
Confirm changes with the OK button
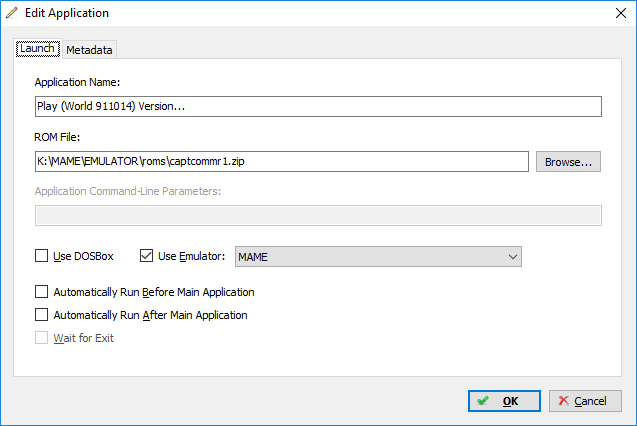(504, 401)
